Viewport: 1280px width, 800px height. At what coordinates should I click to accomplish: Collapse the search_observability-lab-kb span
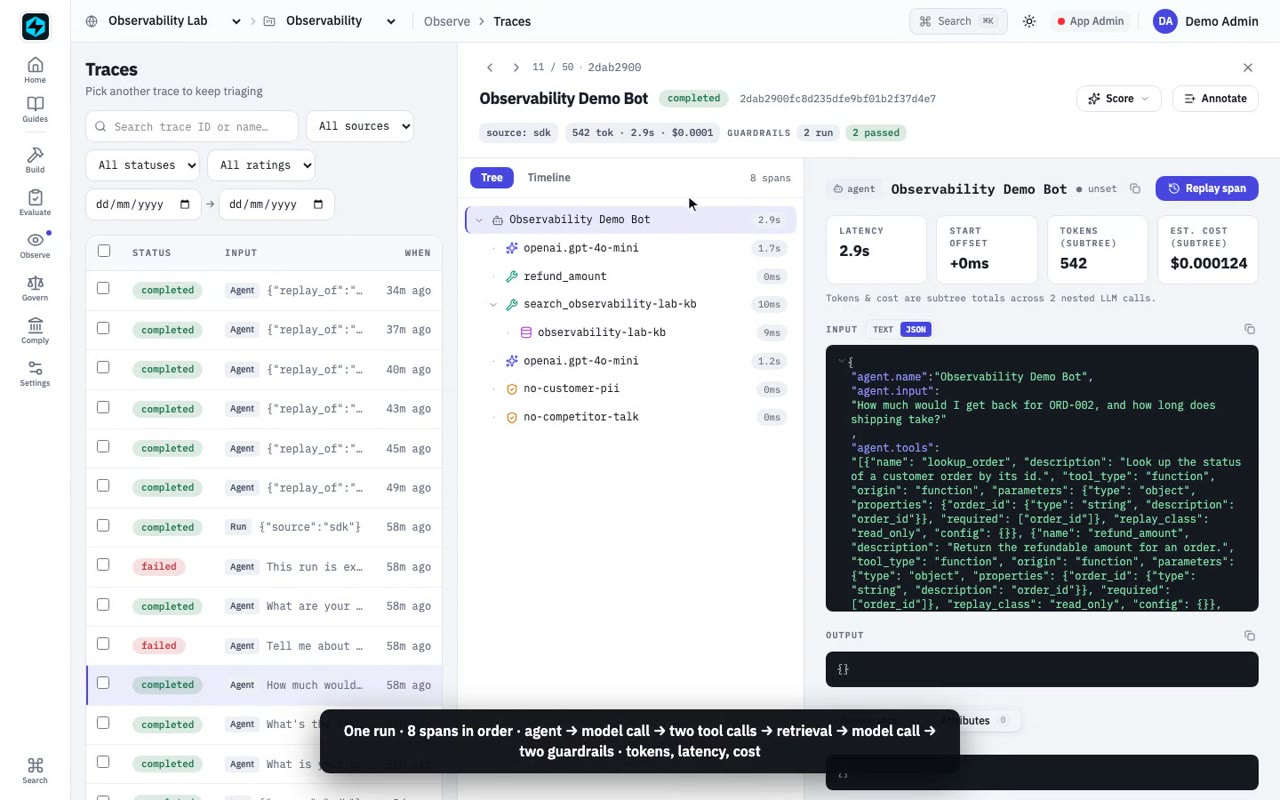pyautogui.click(x=493, y=304)
